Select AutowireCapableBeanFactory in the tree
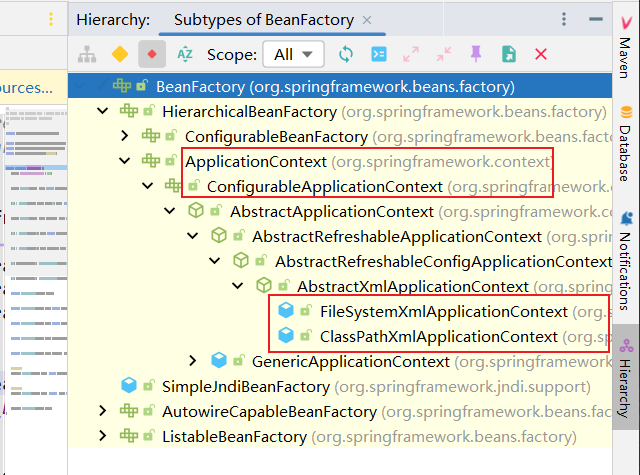This screenshot has height=475, width=640. (269, 412)
